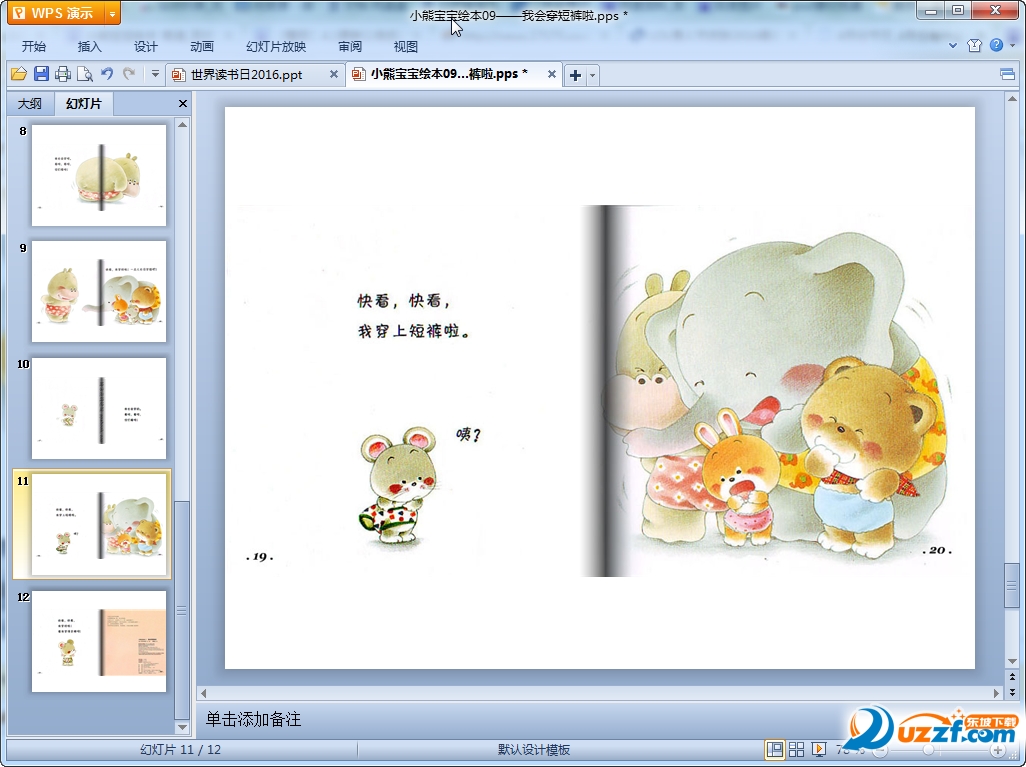The height and width of the screenshot is (767, 1026).
Task: Redo the last undone action
Action: [x=130, y=74]
